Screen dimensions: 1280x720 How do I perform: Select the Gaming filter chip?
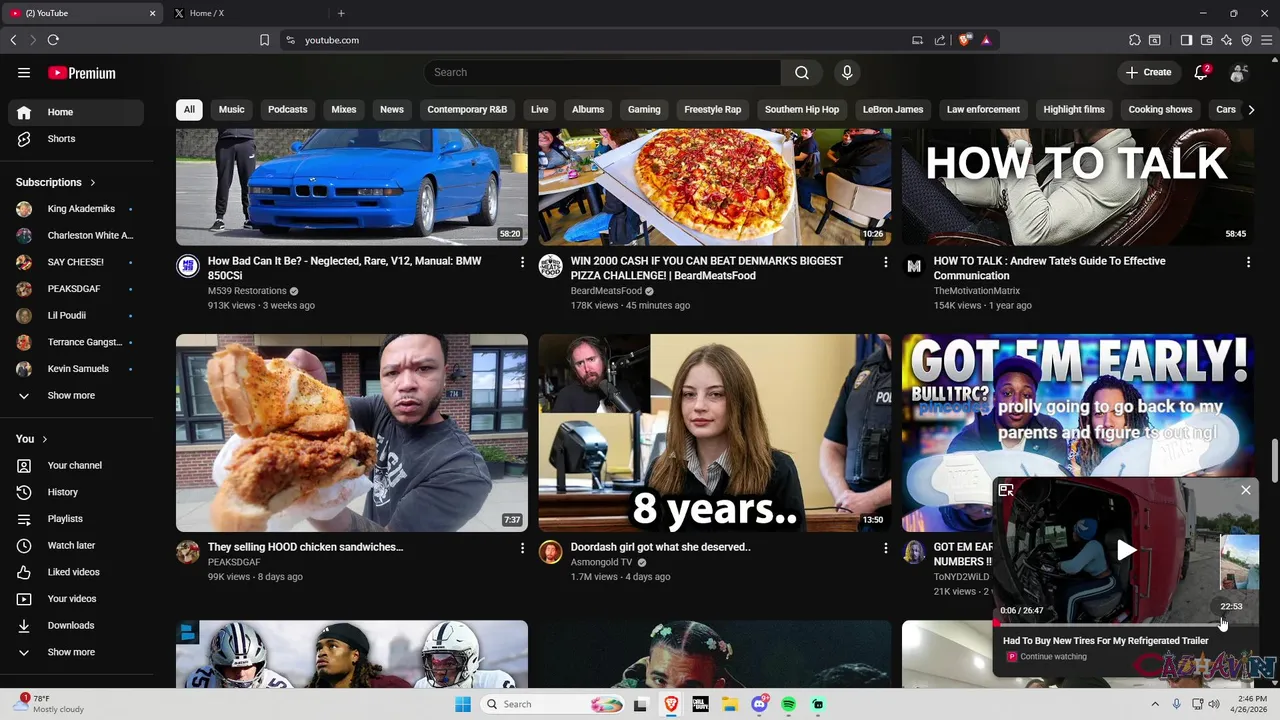point(644,110)
